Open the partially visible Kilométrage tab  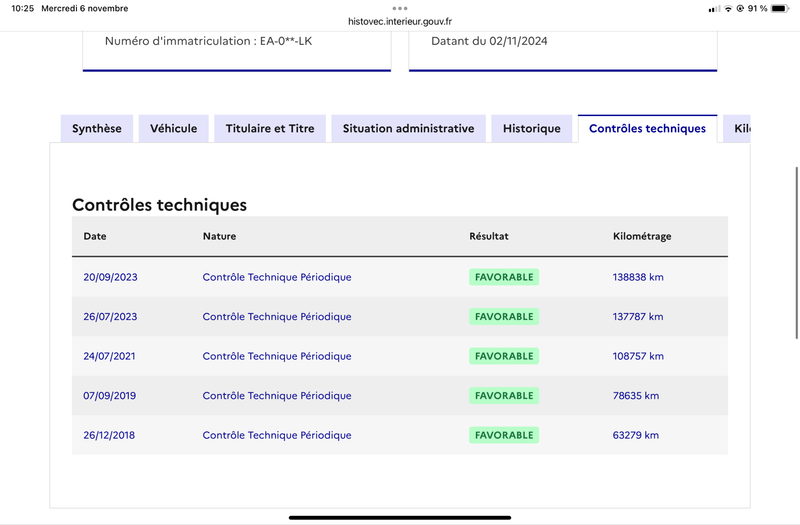(x=737, y=129)
